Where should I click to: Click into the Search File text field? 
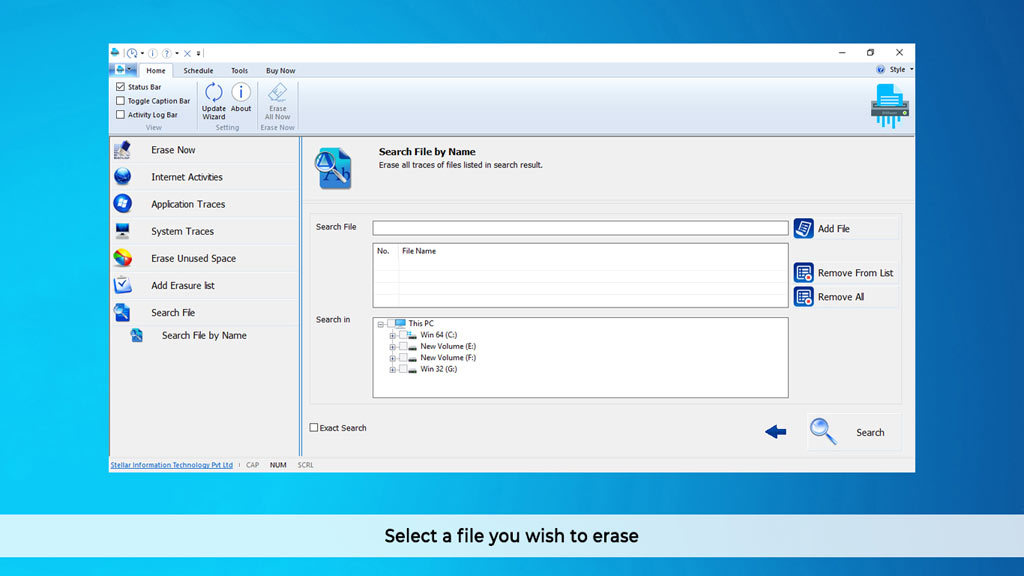click(580, 228)
